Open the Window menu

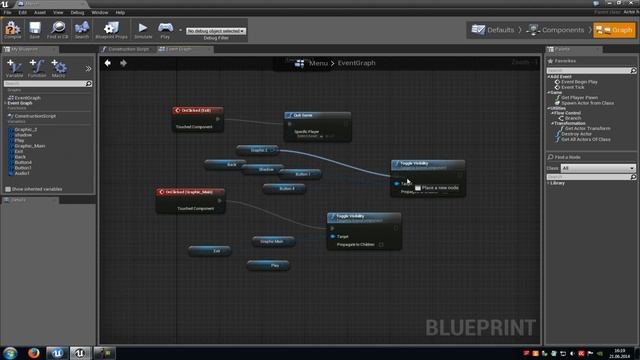click(x=100, y=13)
